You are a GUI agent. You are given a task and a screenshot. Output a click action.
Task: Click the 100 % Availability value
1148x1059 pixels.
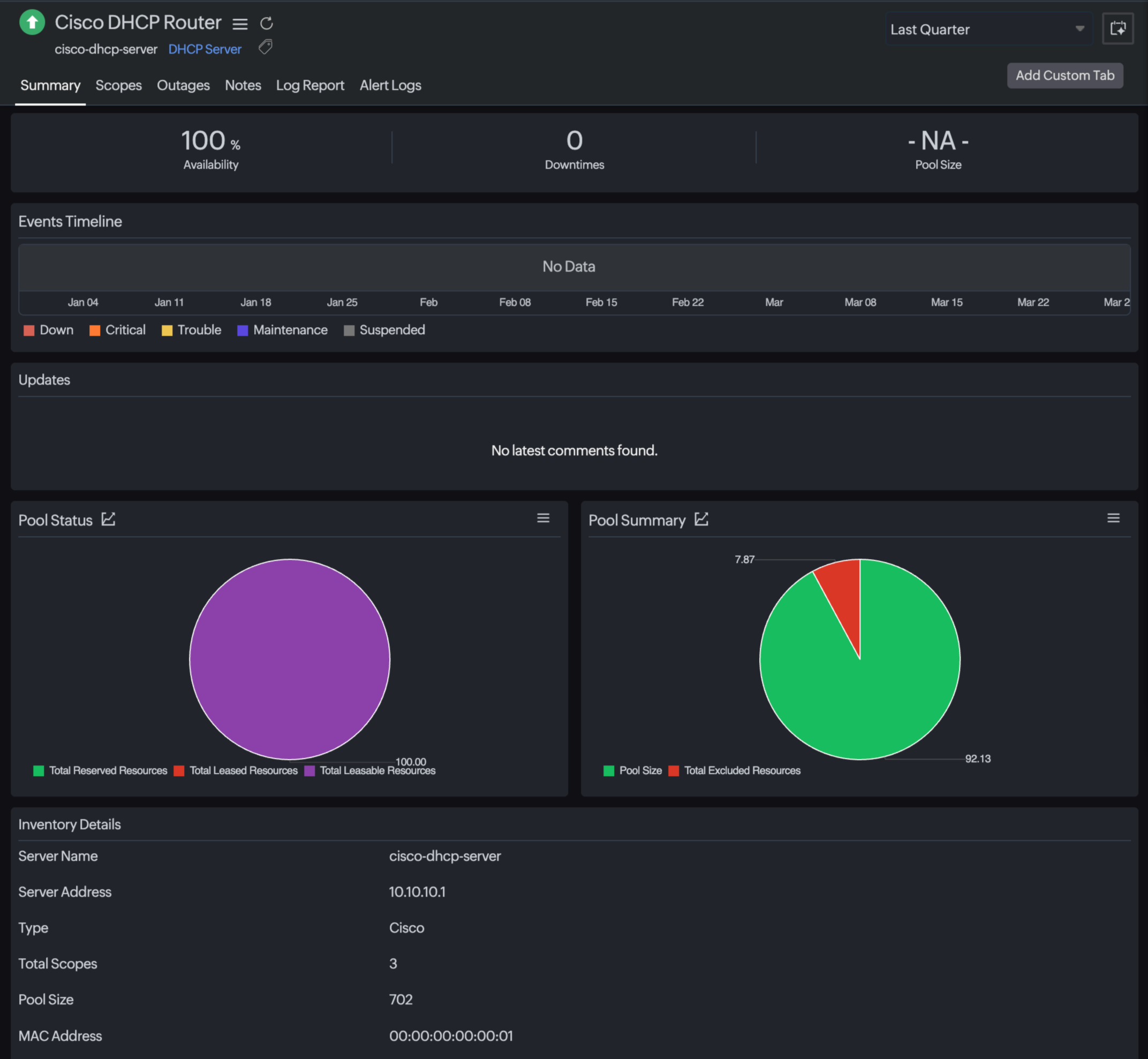pyautogui.click(x=211, y=141)
